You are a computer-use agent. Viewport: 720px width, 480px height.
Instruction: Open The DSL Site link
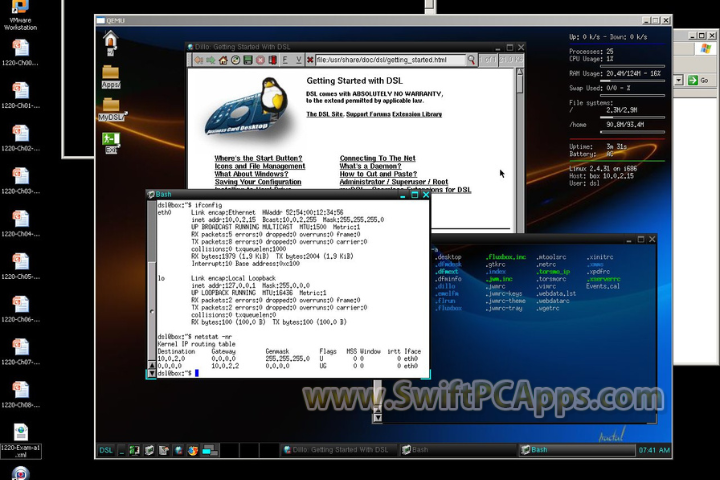point(325,114)
